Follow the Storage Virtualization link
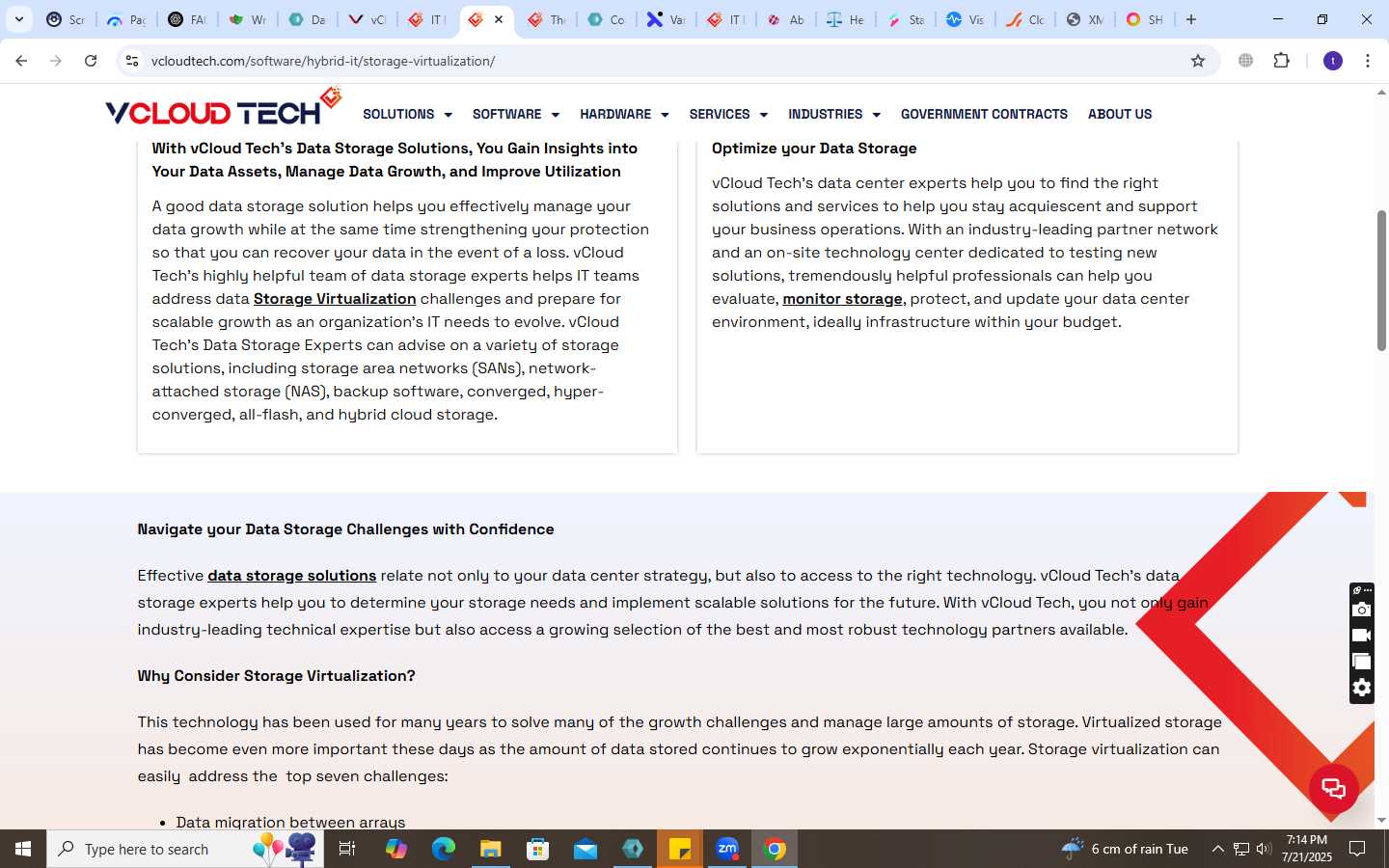Screen dimensions: 1389x868 coord(335,299)
